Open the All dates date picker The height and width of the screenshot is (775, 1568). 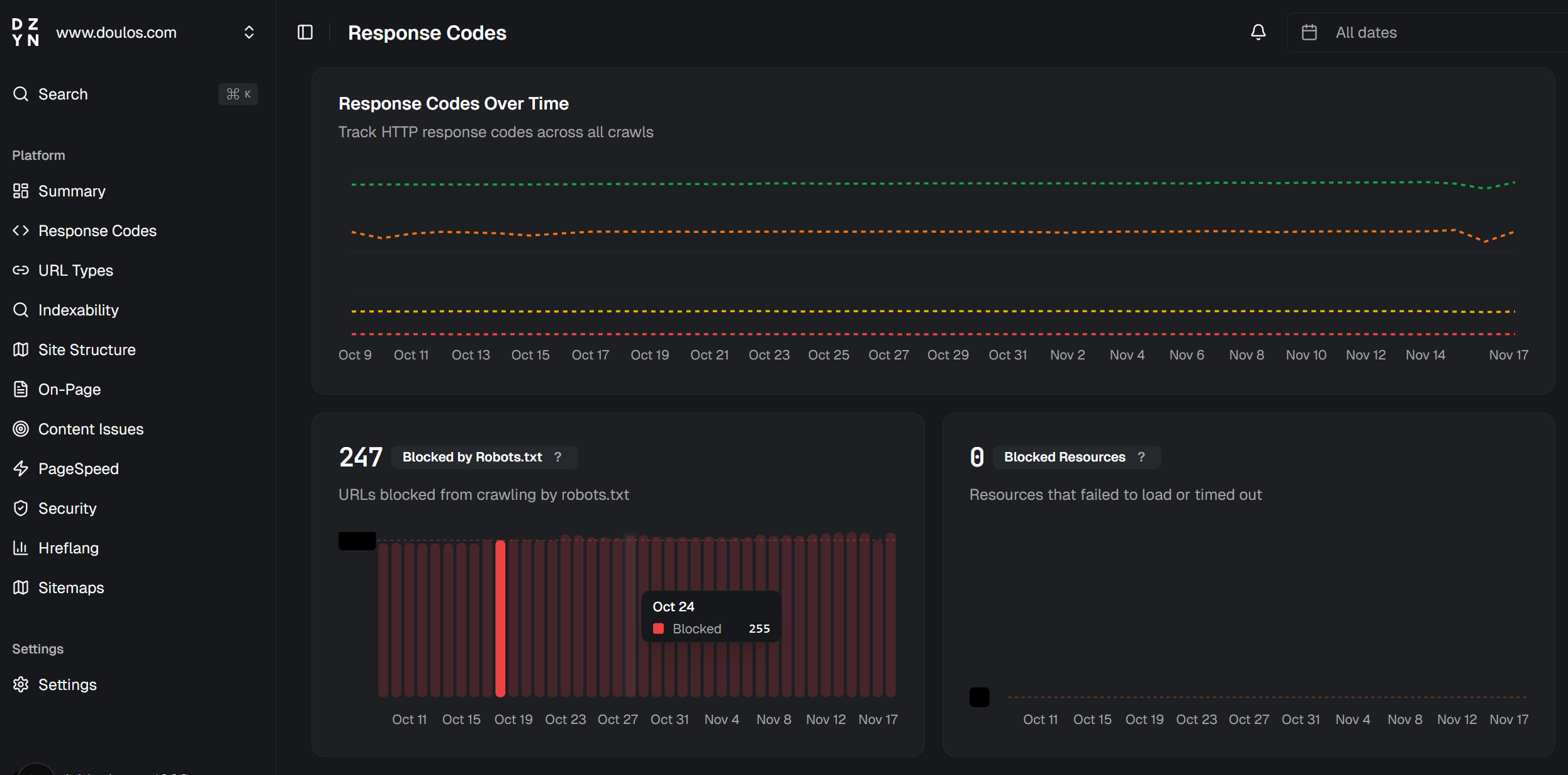click(1365, 32)
